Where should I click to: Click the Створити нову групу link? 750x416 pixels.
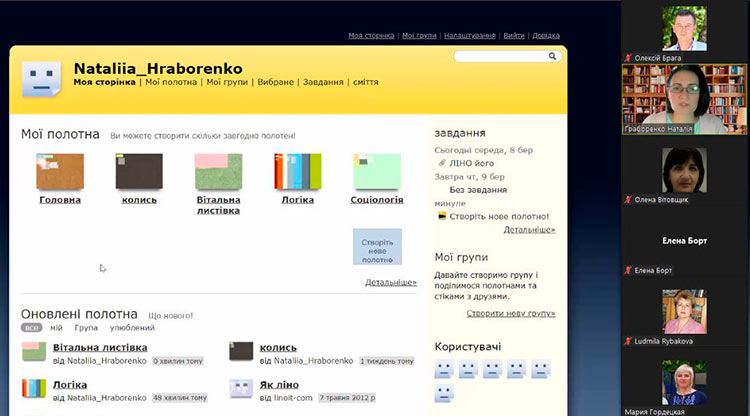pos(511,314)
